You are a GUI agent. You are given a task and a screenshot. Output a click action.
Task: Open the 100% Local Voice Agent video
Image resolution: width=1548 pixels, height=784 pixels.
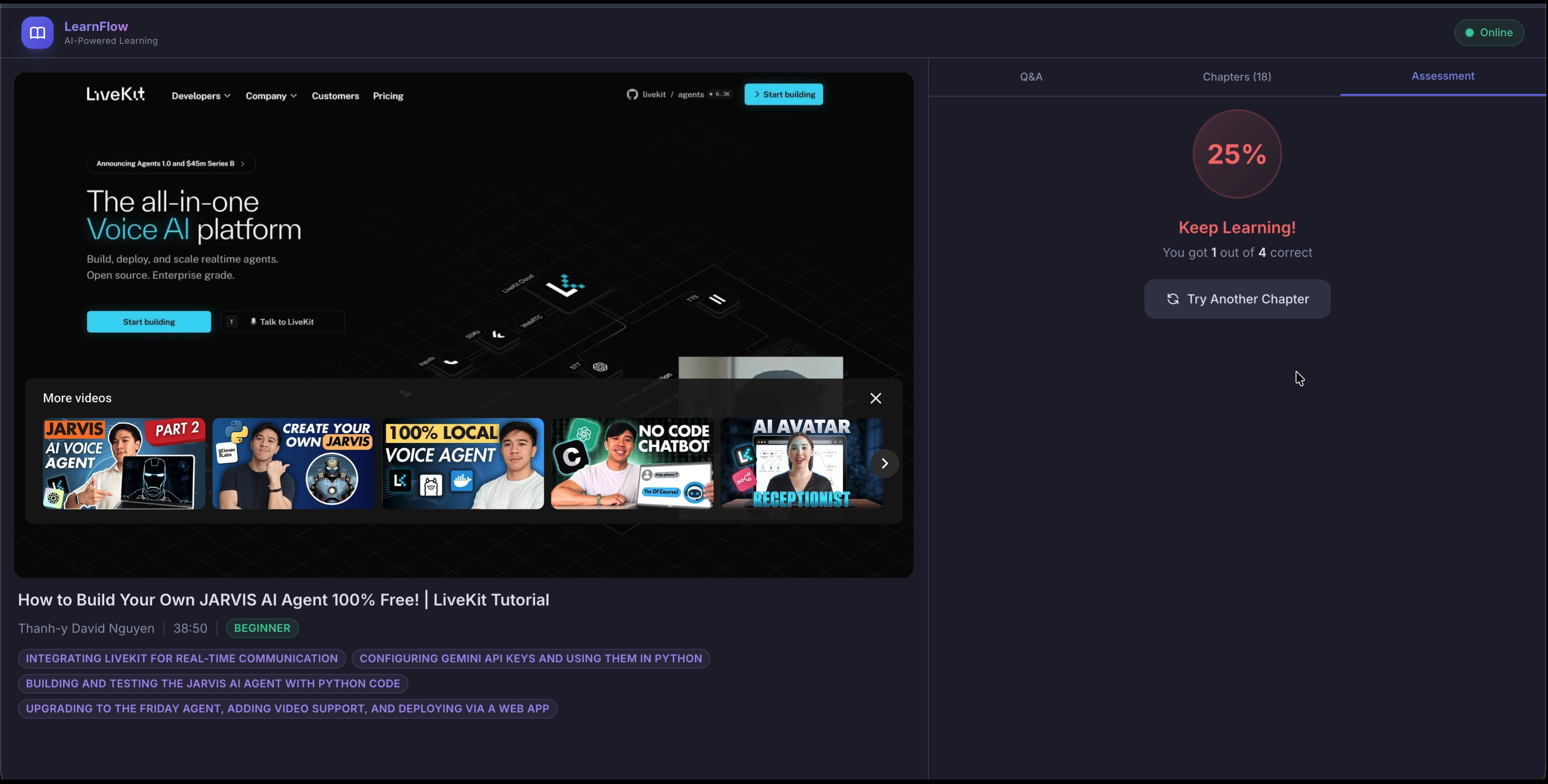point(463,464)
